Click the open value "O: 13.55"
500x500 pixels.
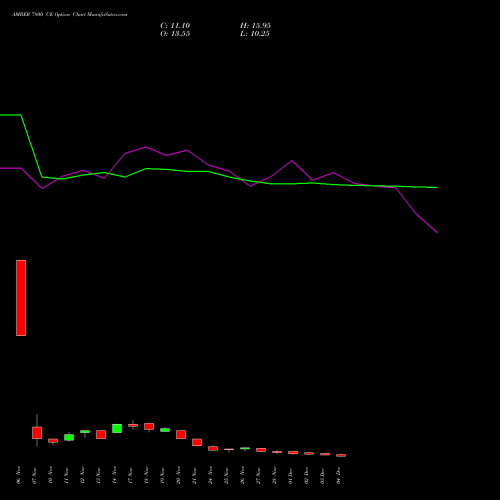pos(175,34)
